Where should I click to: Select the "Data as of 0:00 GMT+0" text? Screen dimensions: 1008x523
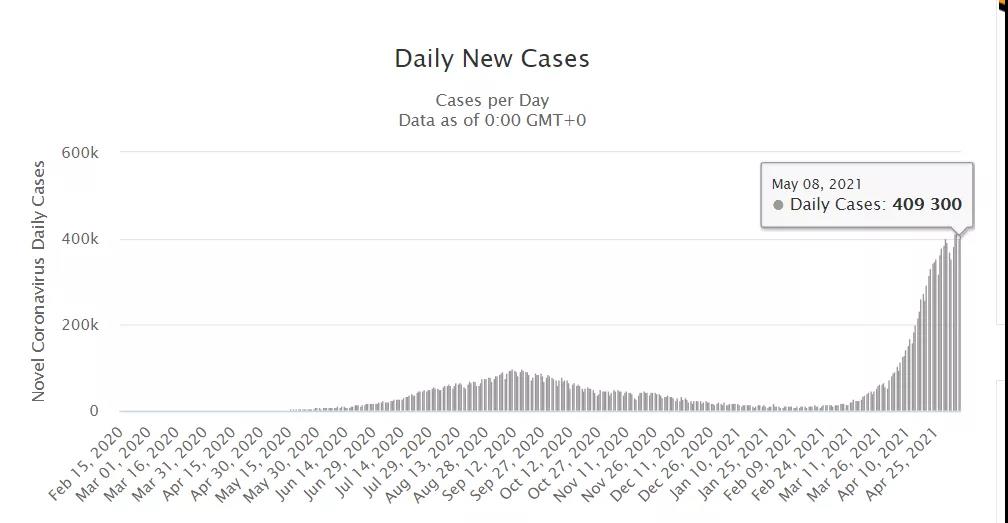click(492, 120)
